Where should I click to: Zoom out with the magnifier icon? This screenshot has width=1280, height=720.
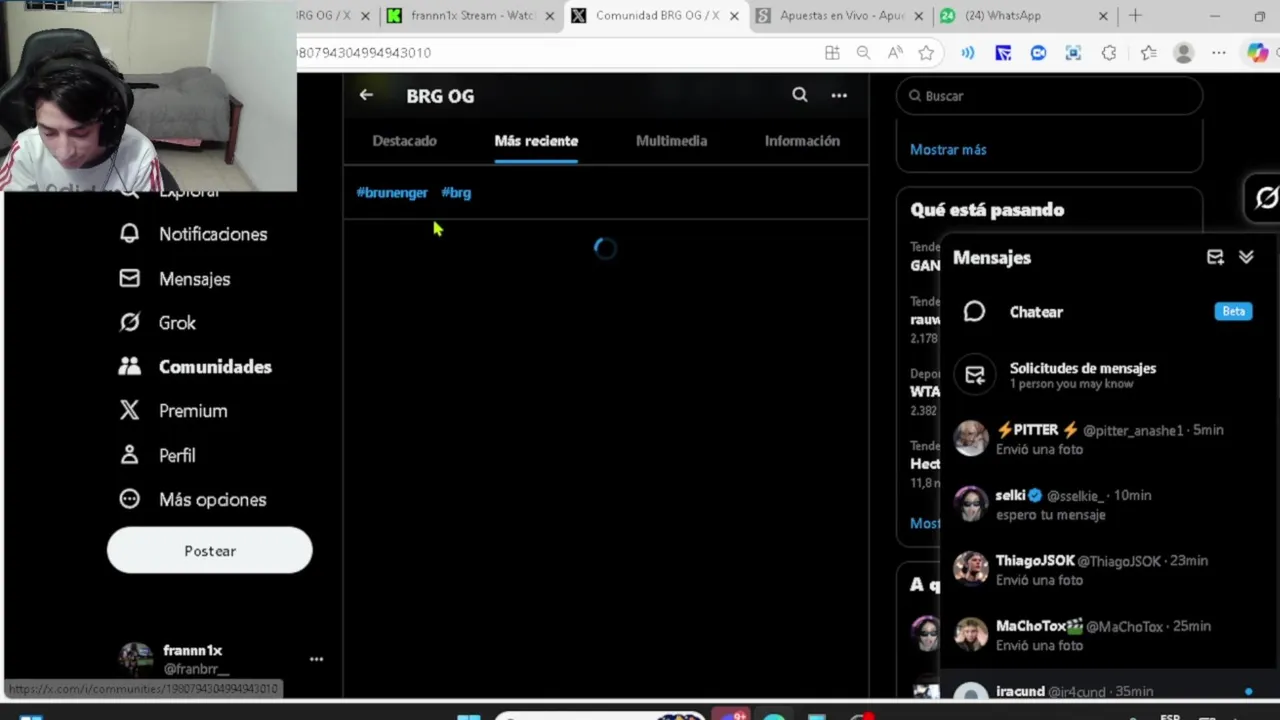point(863,53)
